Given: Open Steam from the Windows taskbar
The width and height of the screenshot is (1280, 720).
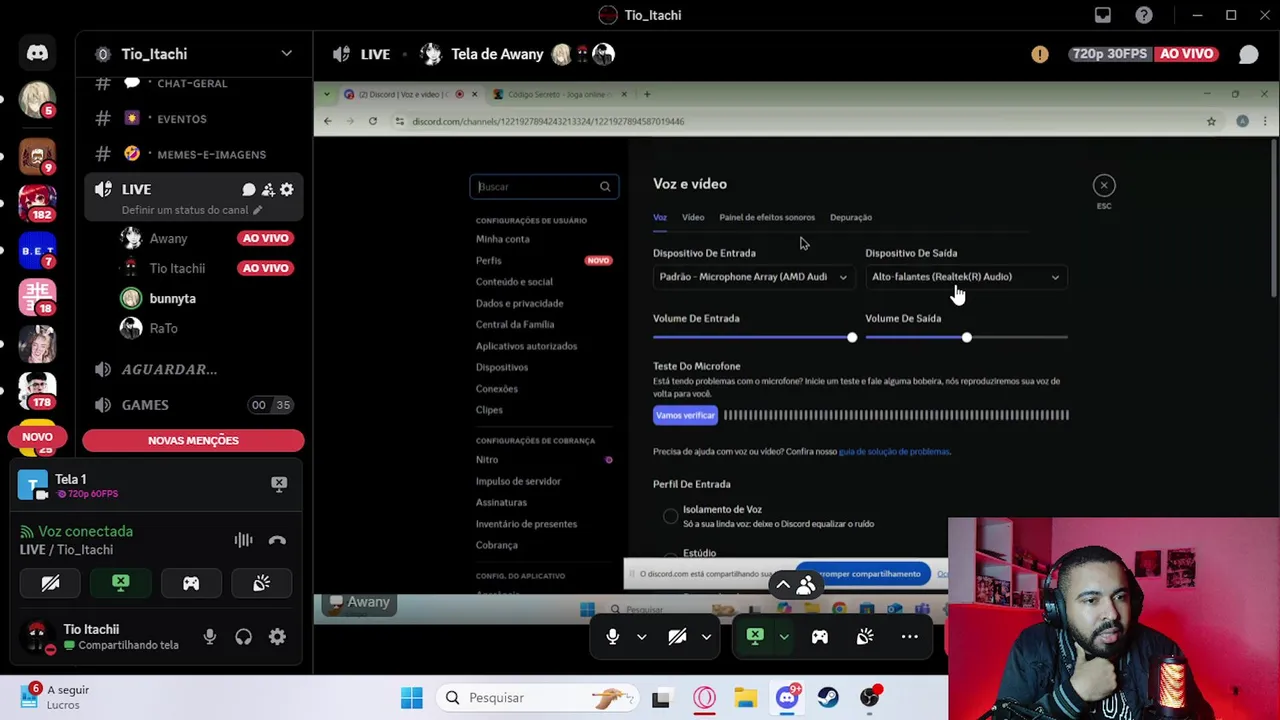Looking at the screenshot, I should click(828, 698).
